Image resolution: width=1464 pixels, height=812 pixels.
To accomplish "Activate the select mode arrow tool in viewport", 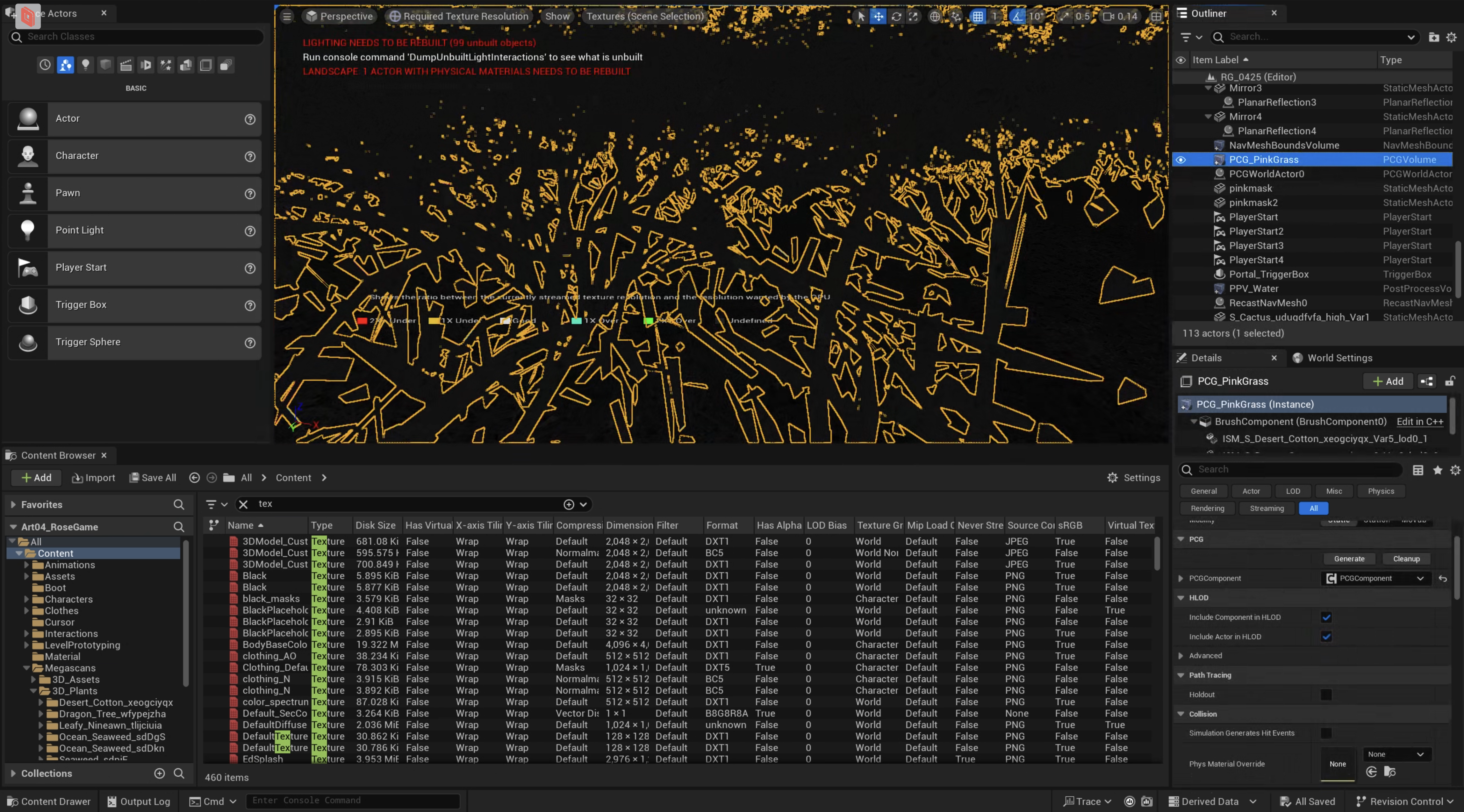I will [861, 17].
